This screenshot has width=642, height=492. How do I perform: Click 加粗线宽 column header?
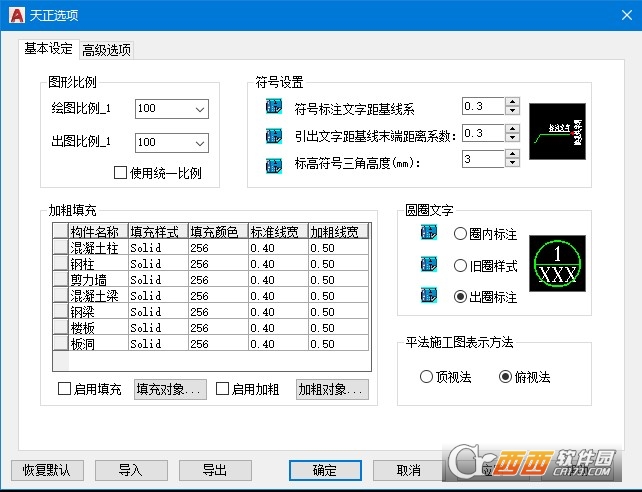coord(338,231)
